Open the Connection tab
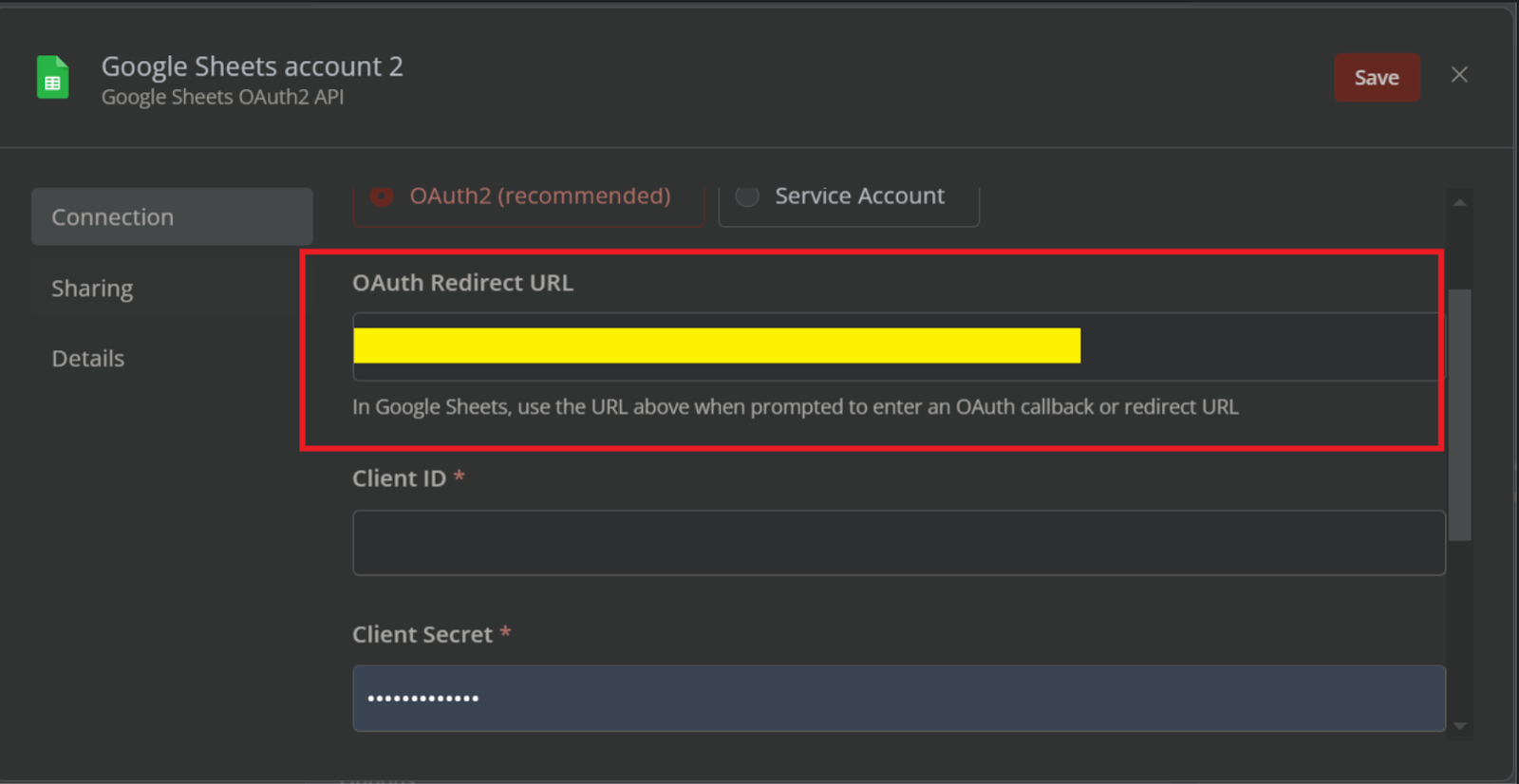This screenshot has height=784, width=1519. 172,216
